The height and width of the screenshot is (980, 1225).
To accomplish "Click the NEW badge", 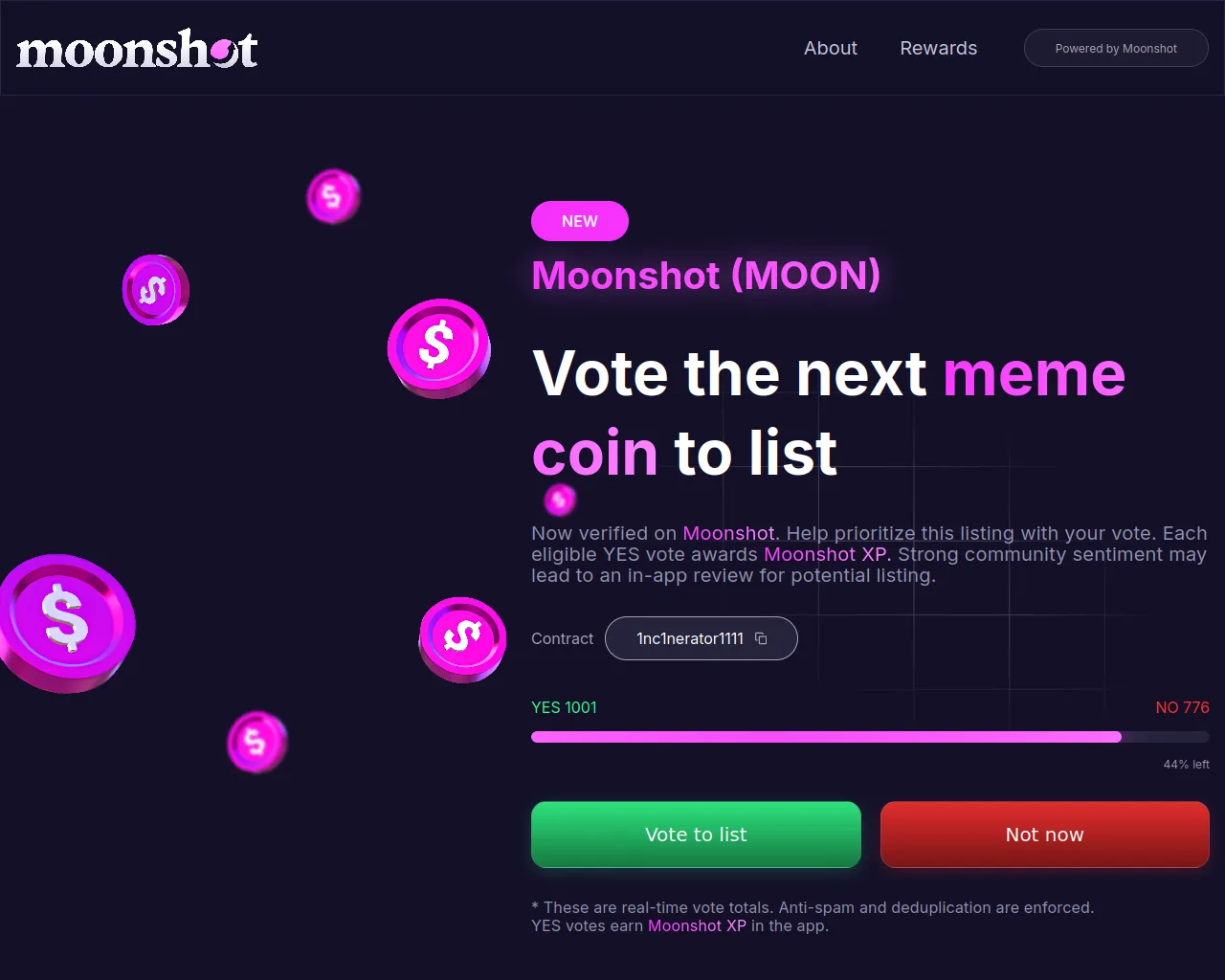I will tap(580, 221).
